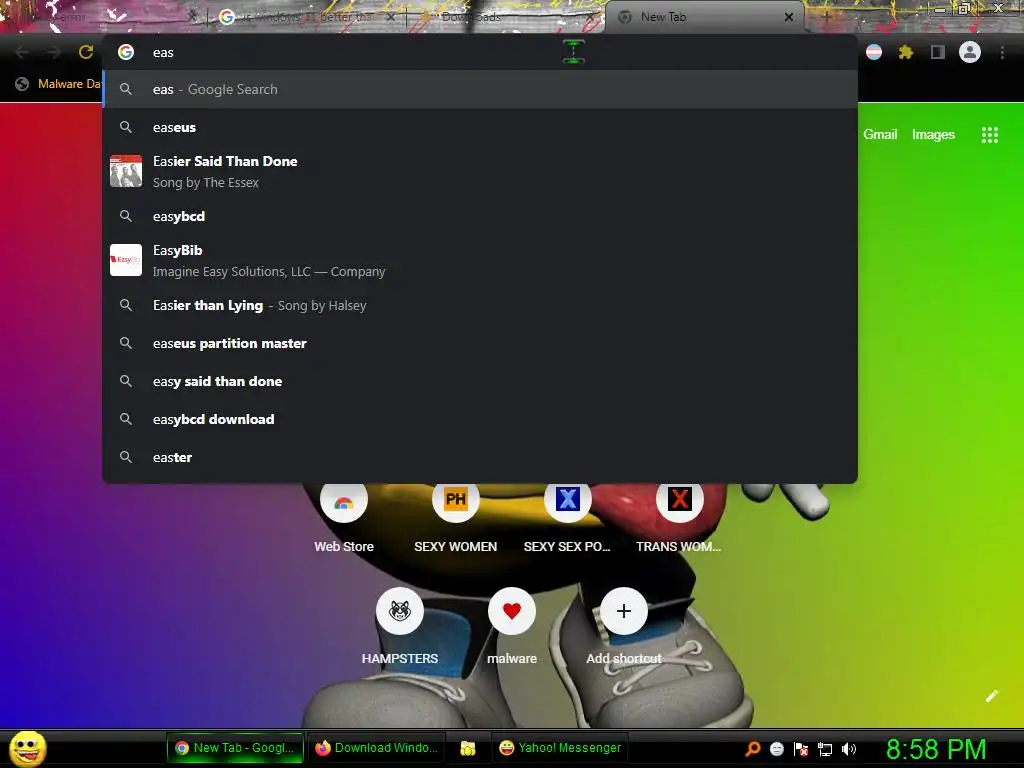Image resolution: width=1024 pixels, height=768 pixels.
Task: Select the 'easybcd' suggestion
Action: click(480, 216)
